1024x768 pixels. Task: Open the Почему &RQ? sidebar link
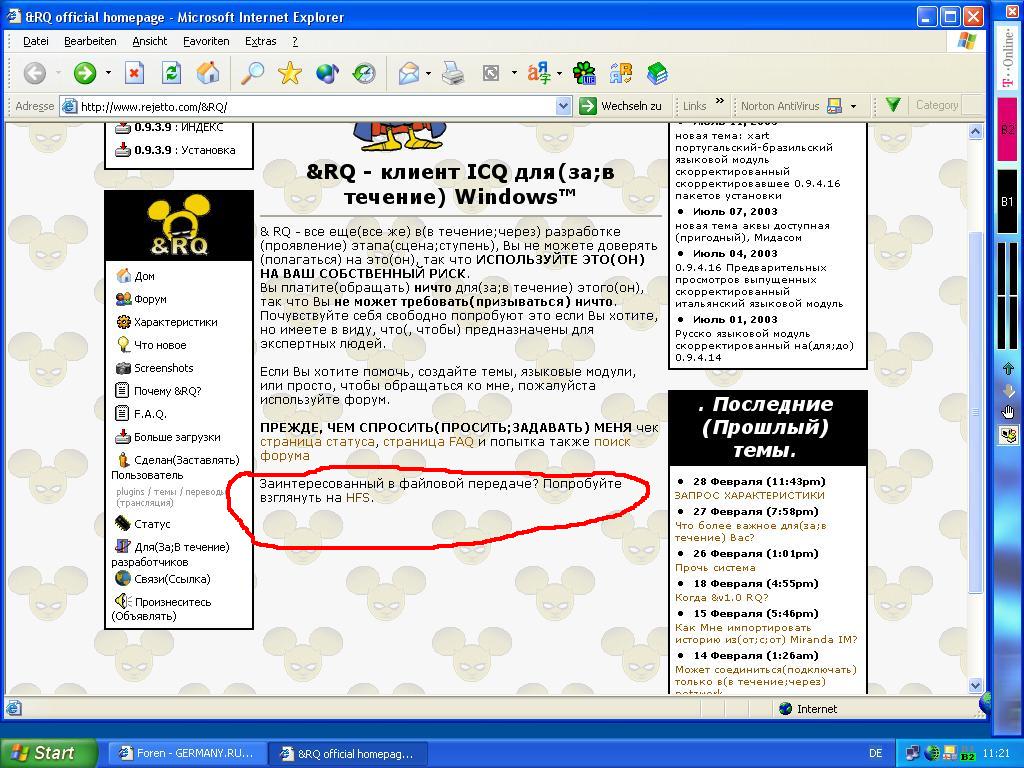[167, 391]
